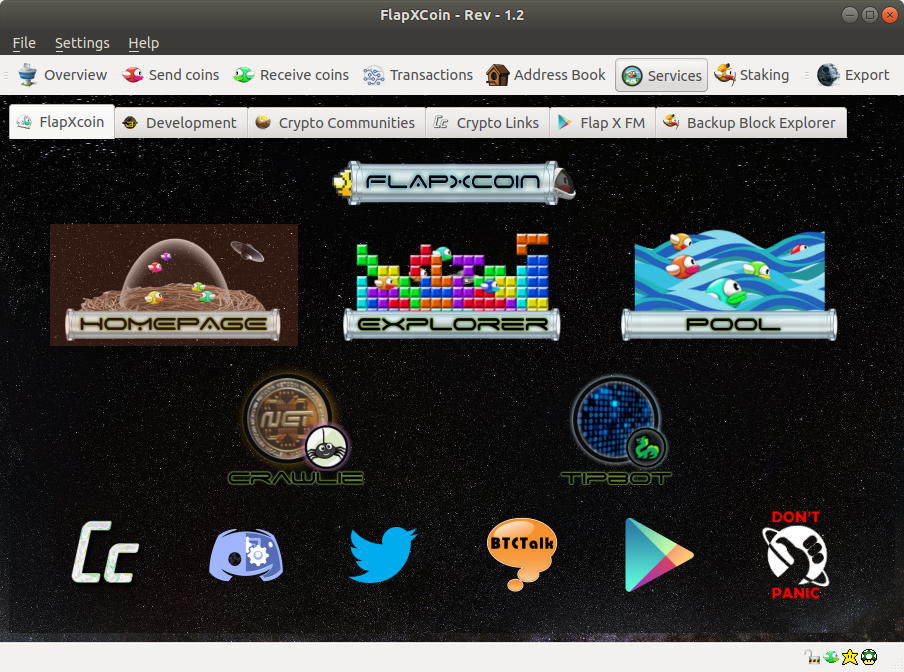Close the FlapXCoin window
Viewport: 904px width, 672px height.
click(890, 15)
